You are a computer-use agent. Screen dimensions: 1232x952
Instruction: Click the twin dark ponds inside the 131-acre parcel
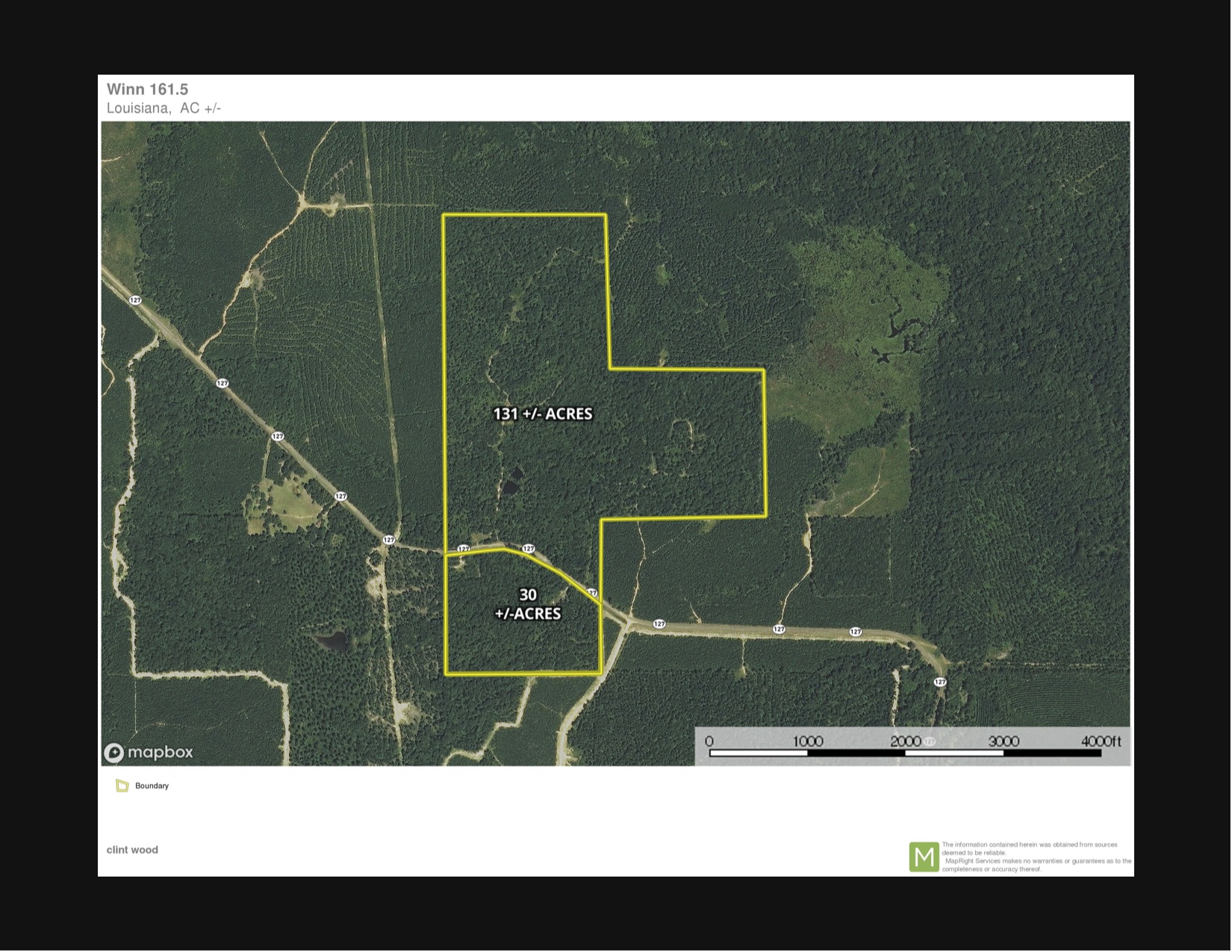click(512, 481)
